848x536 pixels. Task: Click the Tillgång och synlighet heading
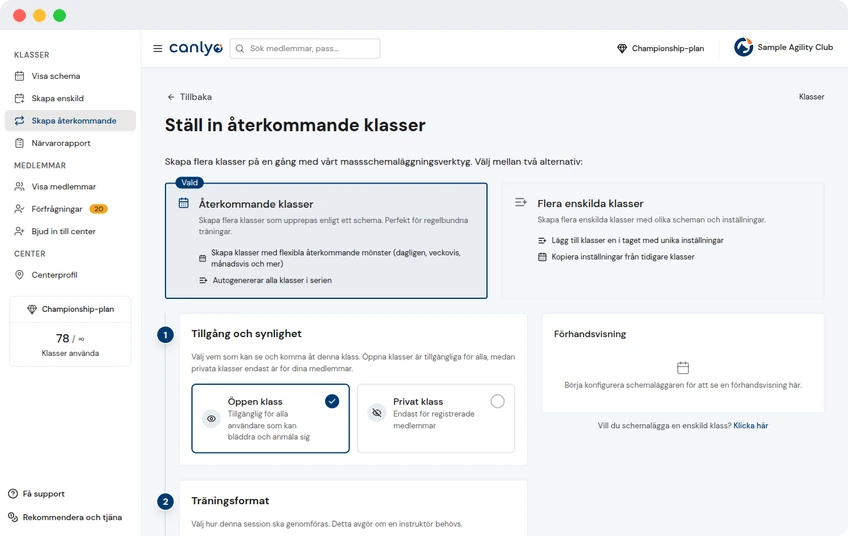(x=247, y=334)
